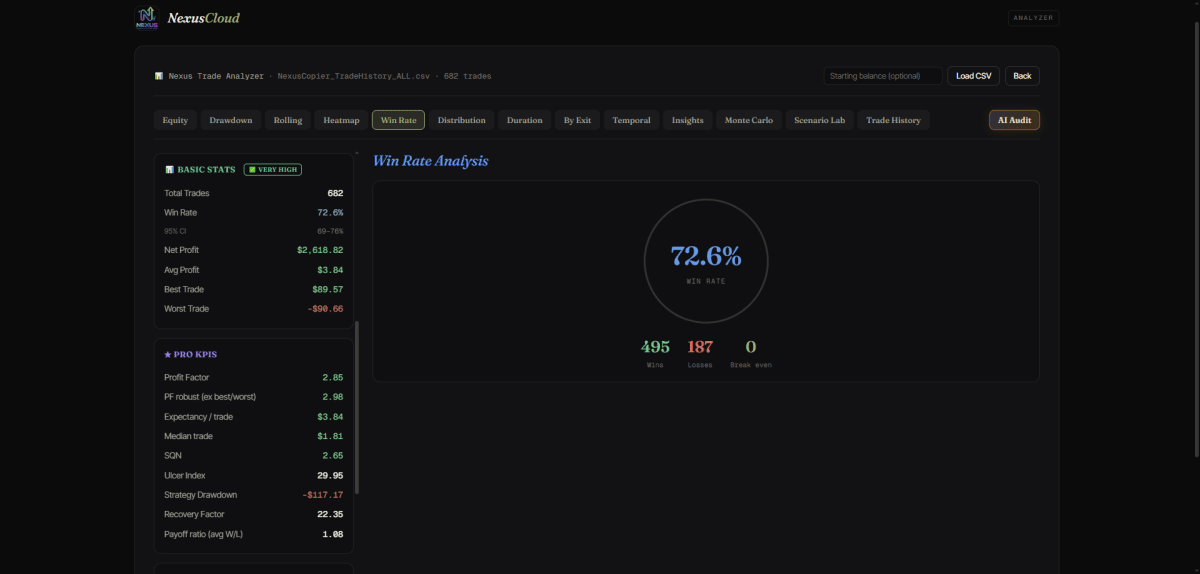Viewport: 1200px width, 574px height.
Task: Click the VERY HIGH confidence badge
Action: pyautogui.click(x=272, y=170)
